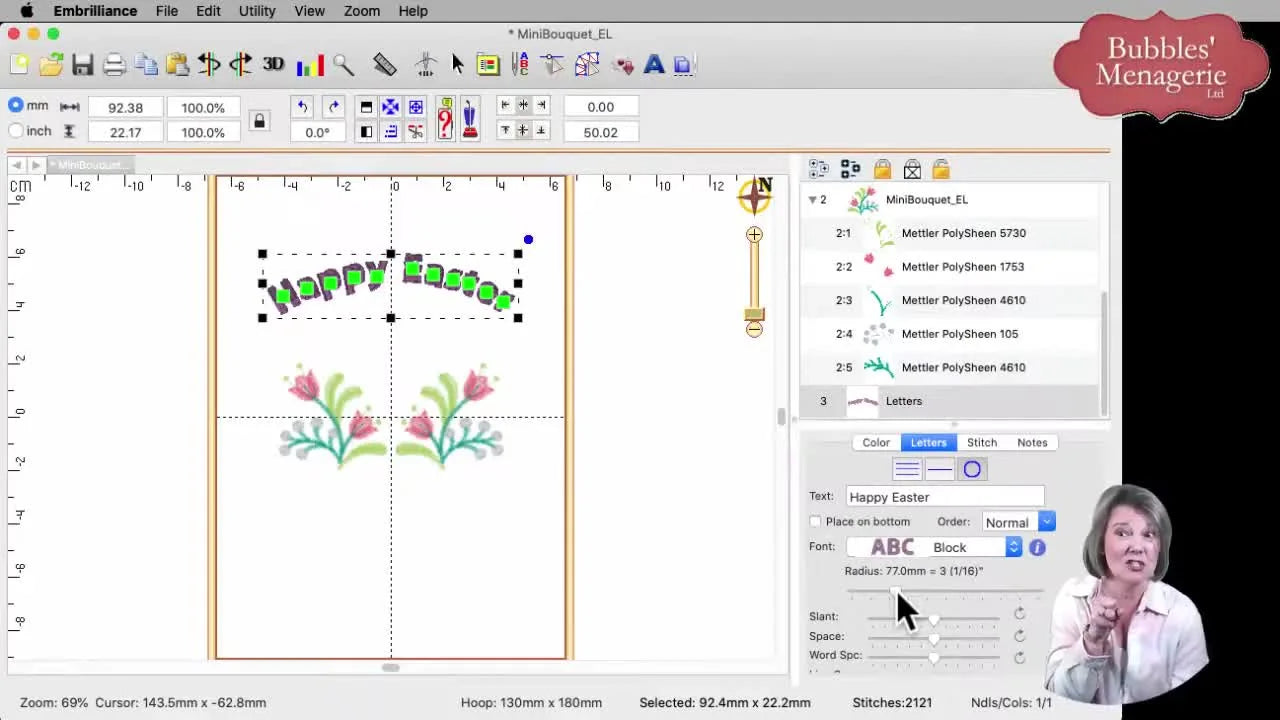
Task: Click the closed padlock lock icon above object list
Action: coord(882,169)
